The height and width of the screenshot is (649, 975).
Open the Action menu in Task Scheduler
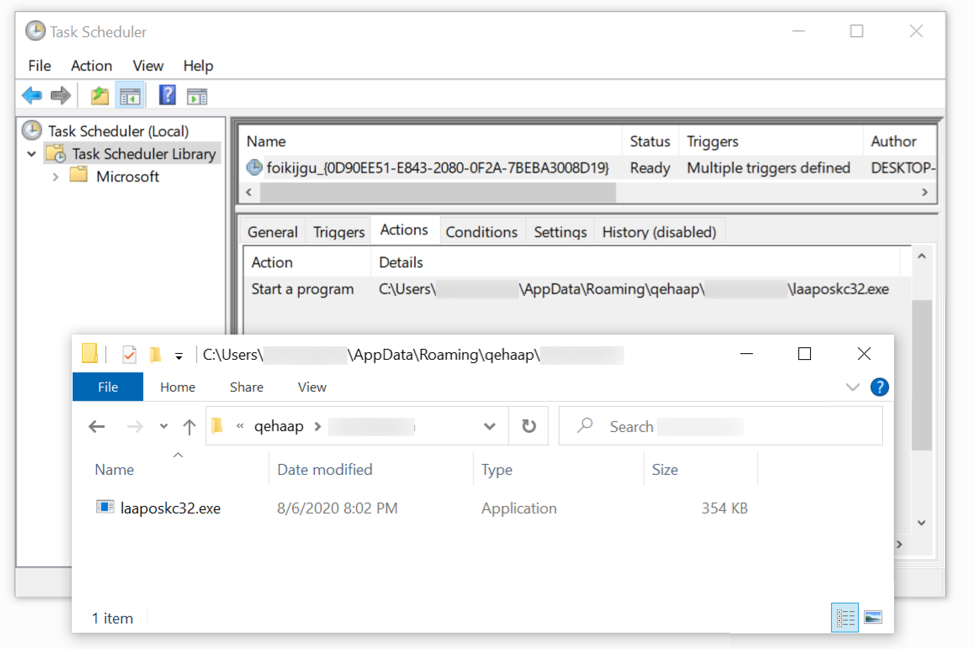coord(91,65)
